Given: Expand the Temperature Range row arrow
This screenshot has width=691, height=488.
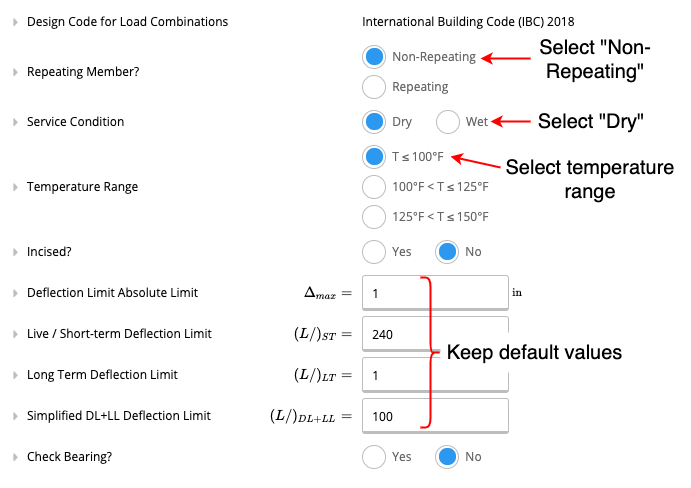Looking at the screenshot, I should click(15, 187).
